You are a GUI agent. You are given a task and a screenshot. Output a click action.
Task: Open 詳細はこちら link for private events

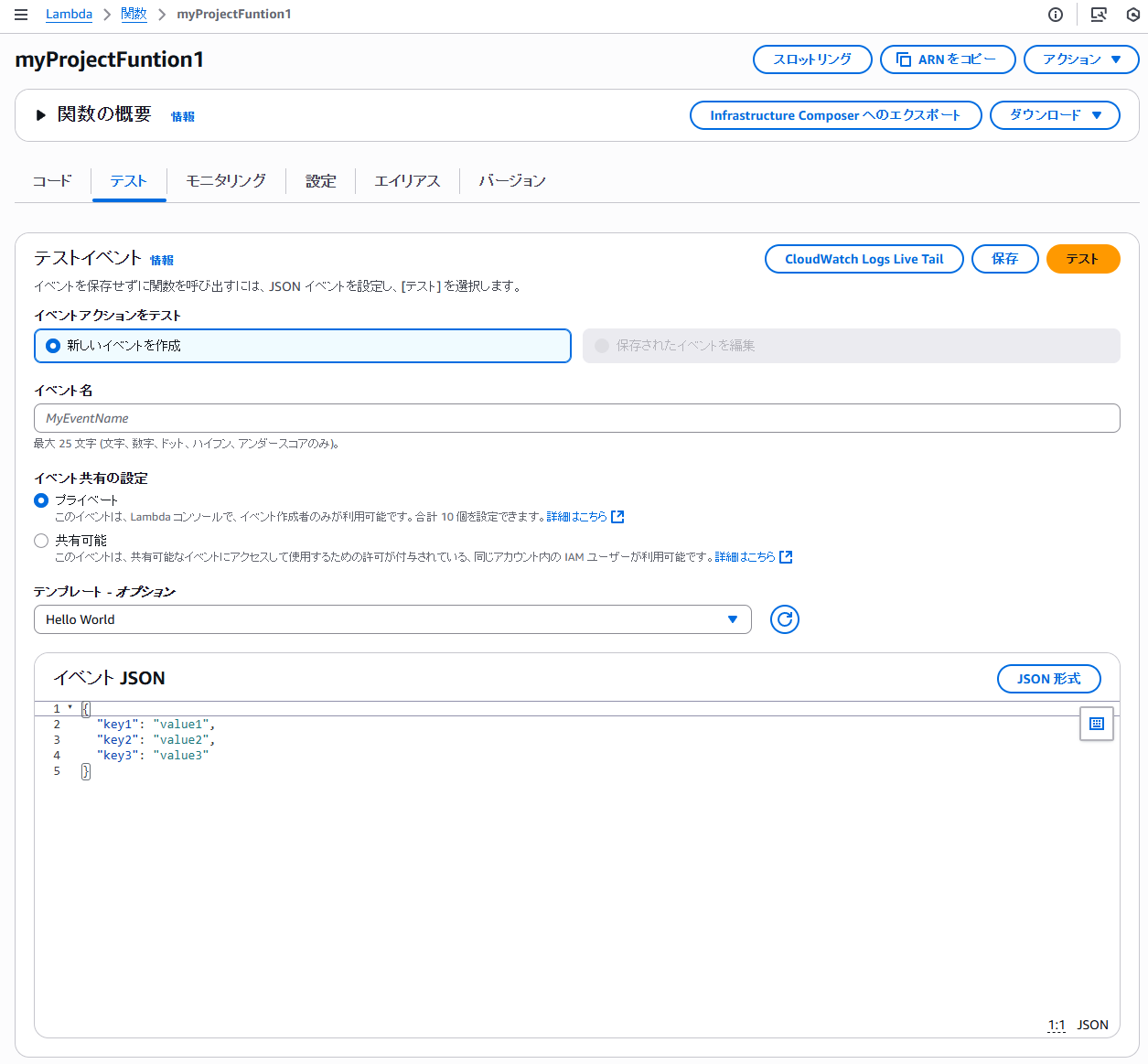(576, 517)
